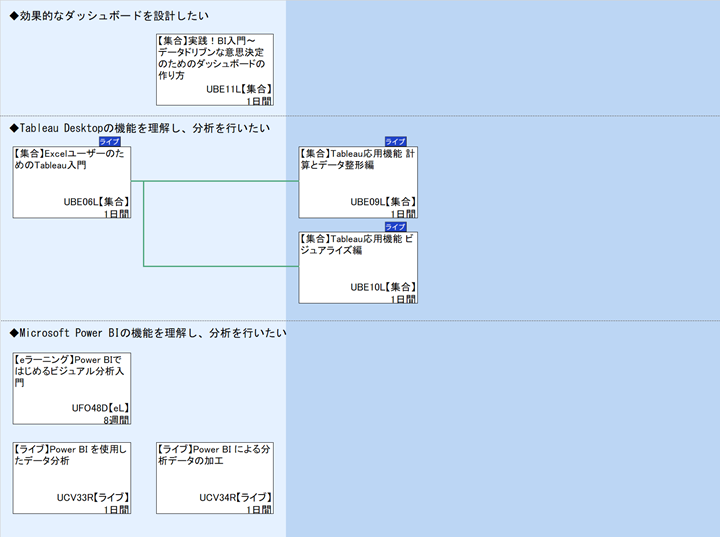Viewport: 720px width, 537px height.
Task: Open the UBE06L ExcelユーザーのためのTableau入門 course
Action: (72, 182)
